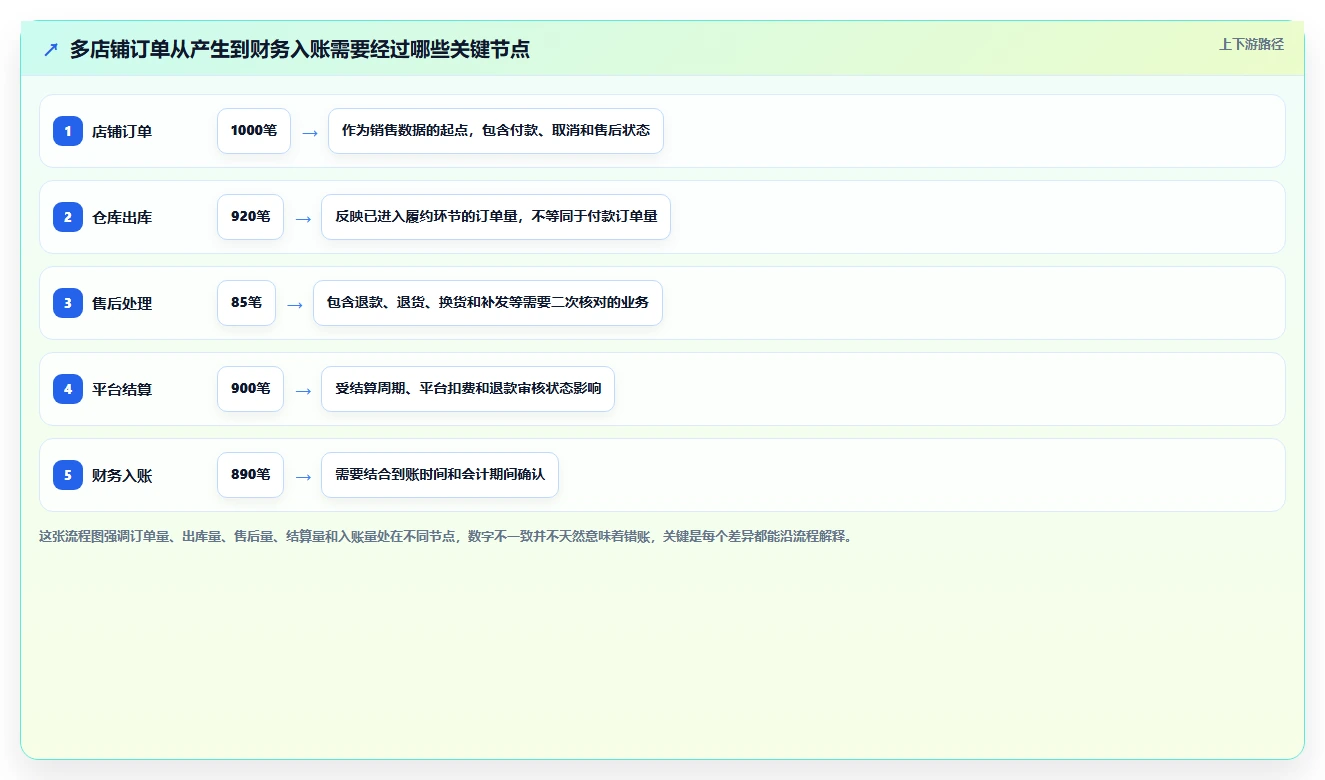Viewport: 1325px width, 780px height.
Task: Click the arrow after 900笔
Action: [303, 390]
